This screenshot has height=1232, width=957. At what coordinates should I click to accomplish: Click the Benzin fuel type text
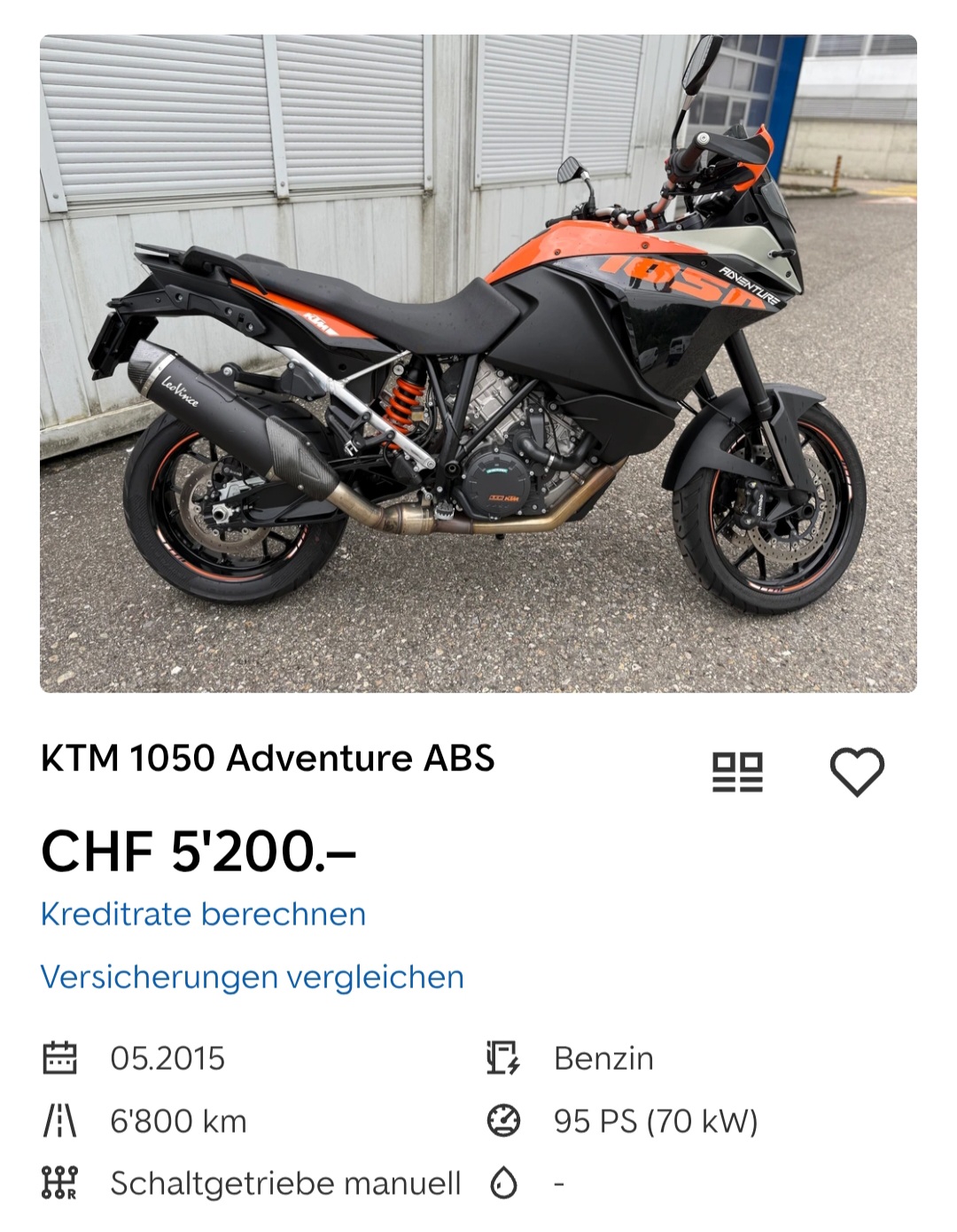coord(603,1058)
